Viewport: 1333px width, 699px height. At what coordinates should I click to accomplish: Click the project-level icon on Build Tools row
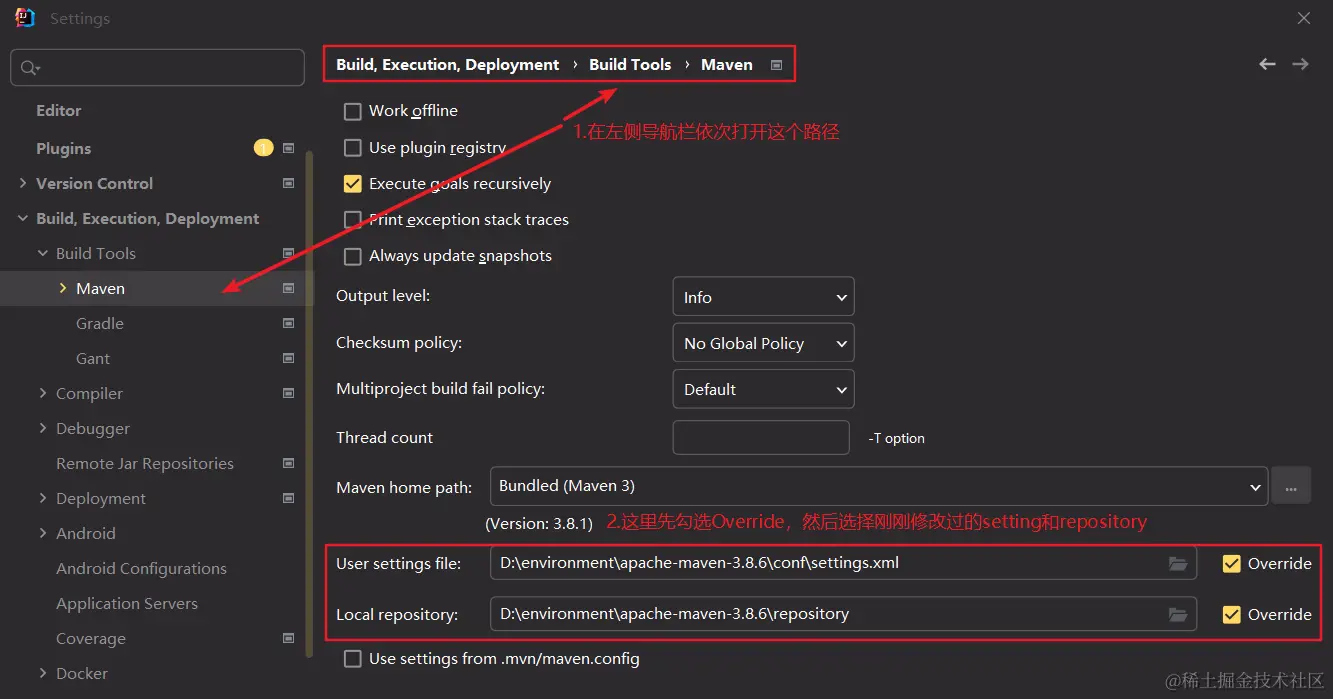289,253
